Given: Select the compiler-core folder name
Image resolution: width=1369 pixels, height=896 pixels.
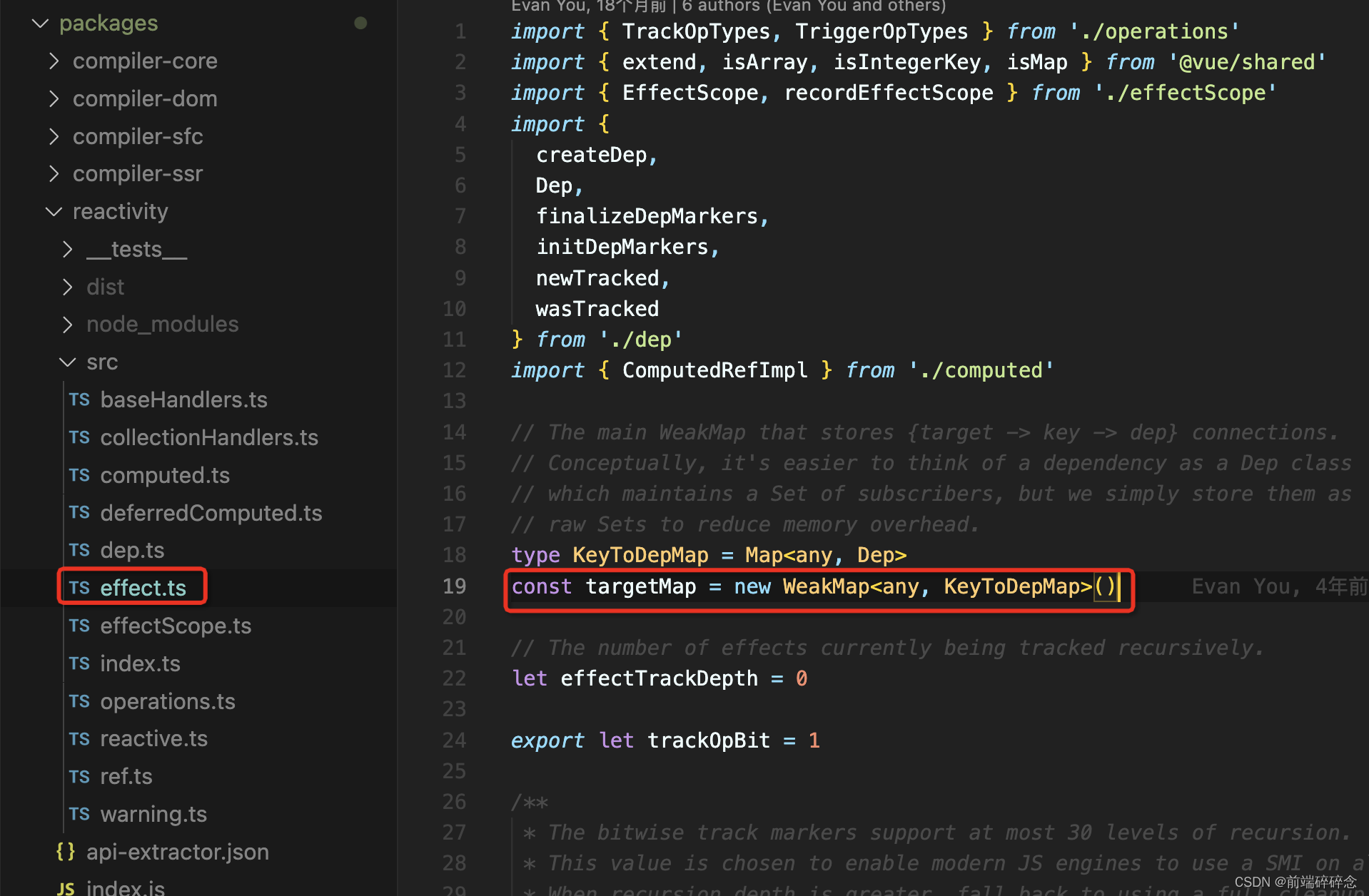Looking at the screenshot, I should [x=145, y=61].
